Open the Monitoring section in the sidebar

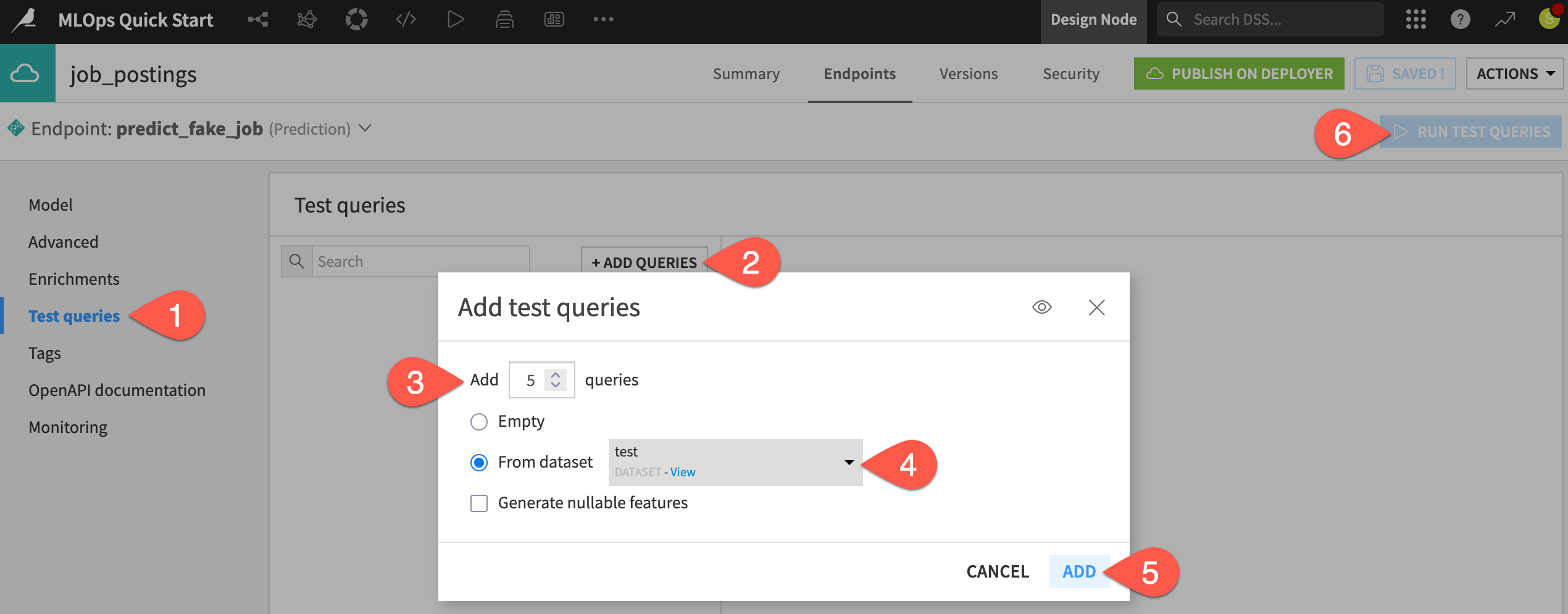[x=68, y=426]
